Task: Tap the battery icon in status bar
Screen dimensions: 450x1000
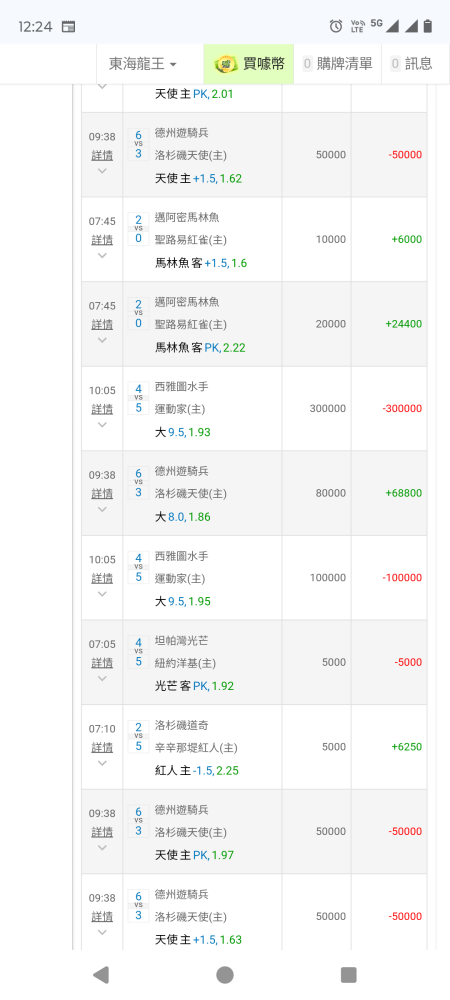Action: pos(428,26)
